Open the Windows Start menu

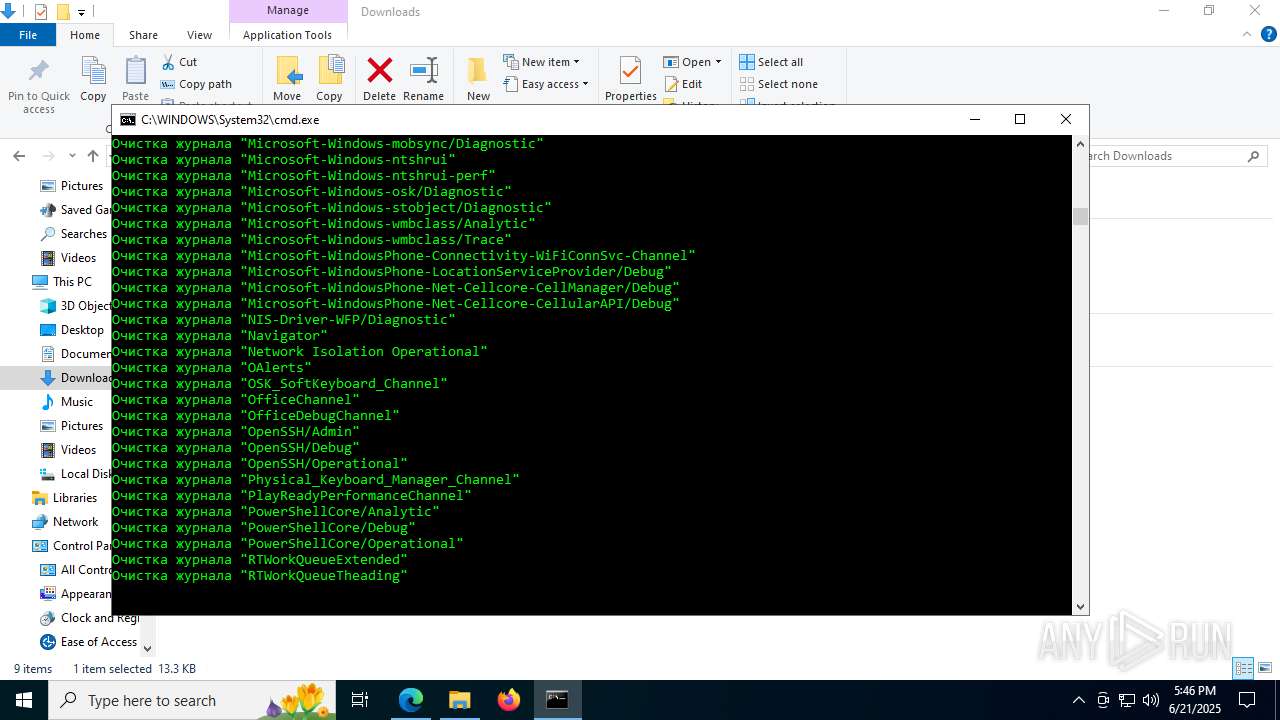pyautogui.click(x=24, y=700)
